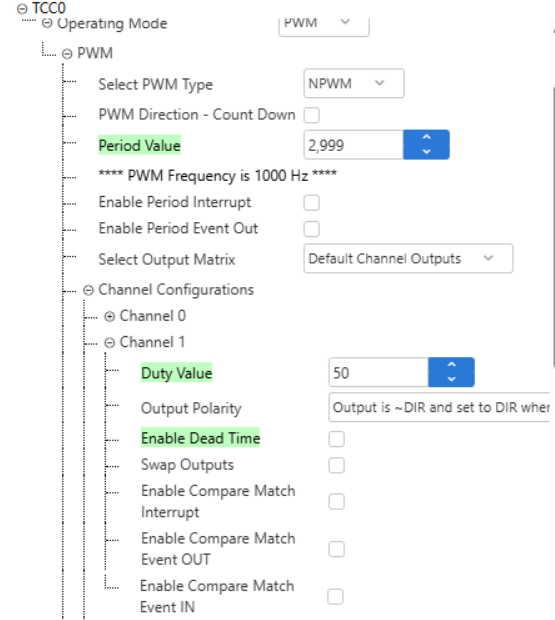Enable Compare Match Event IN checkbox

coord(335,597)
